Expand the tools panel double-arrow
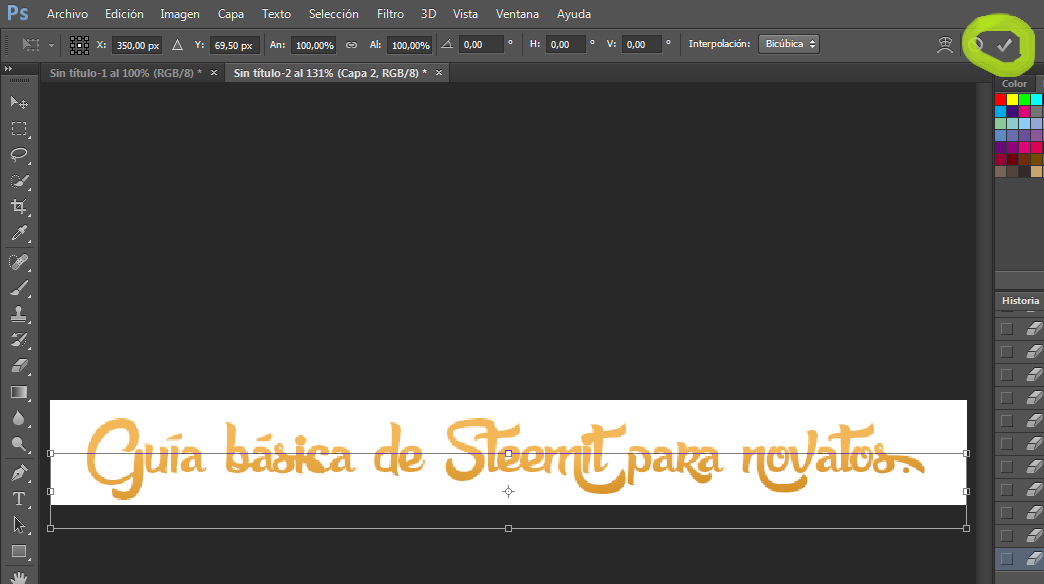The height and width of the screenshot is (584, 1044). [8, 69]
